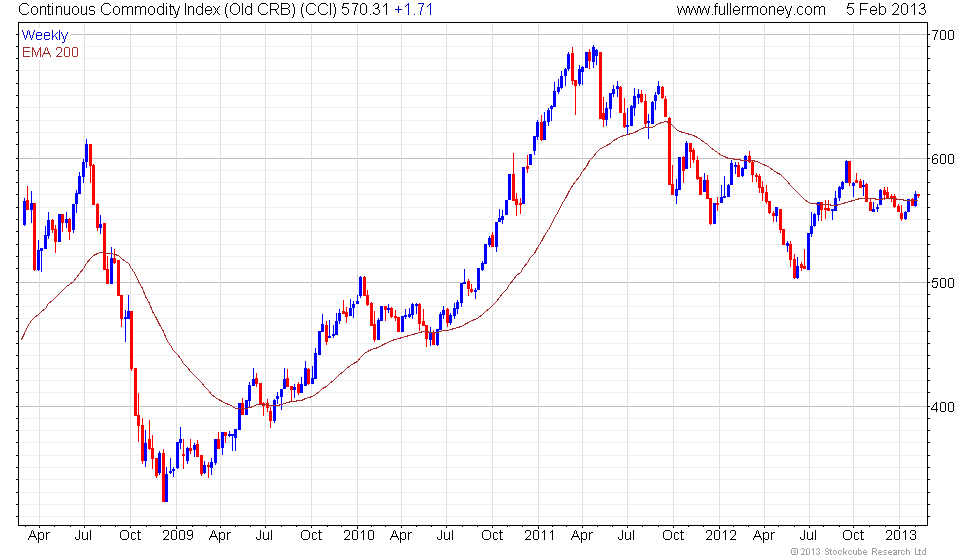The image size is (980, 560).
Task: Click the '+1.71' change value
Action: click(413, 10)
